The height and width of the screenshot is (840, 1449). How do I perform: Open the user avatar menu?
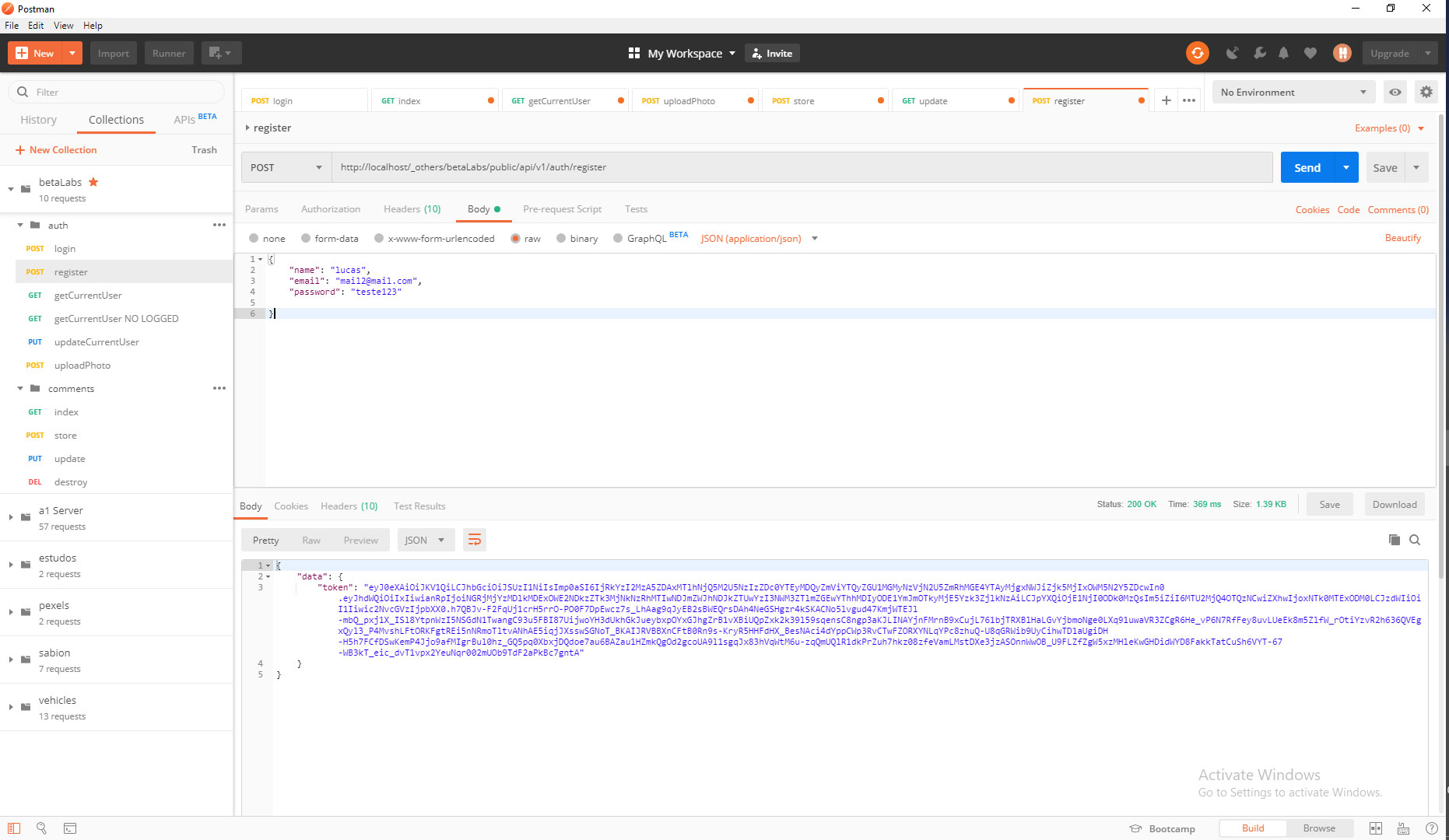click(1342, 53)
